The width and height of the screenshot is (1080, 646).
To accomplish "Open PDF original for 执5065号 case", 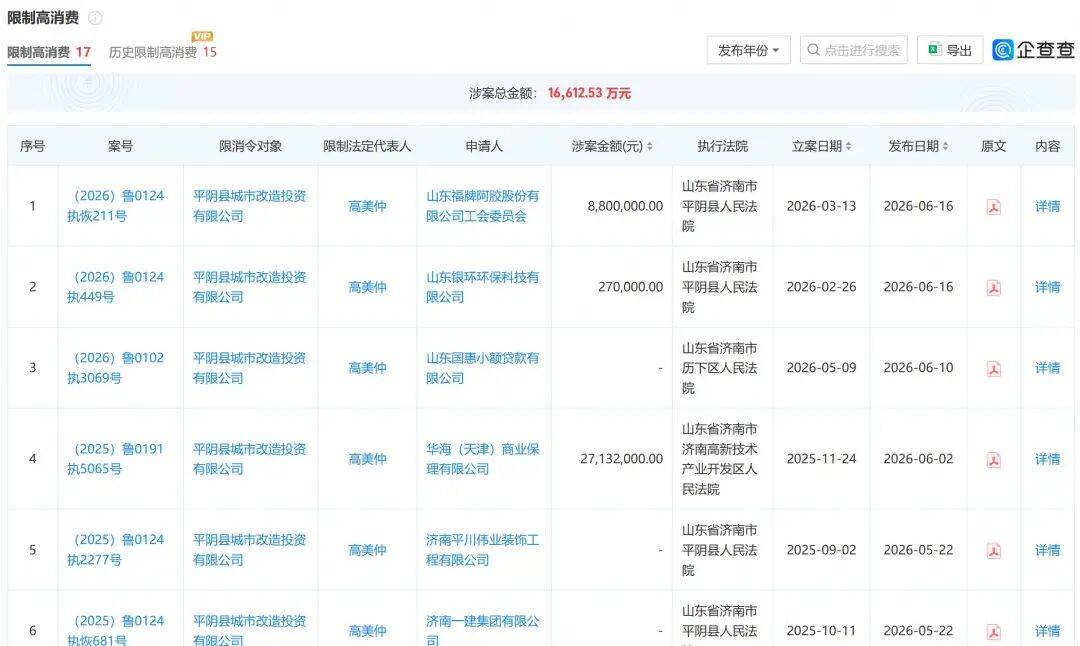I will coord(993,460).
